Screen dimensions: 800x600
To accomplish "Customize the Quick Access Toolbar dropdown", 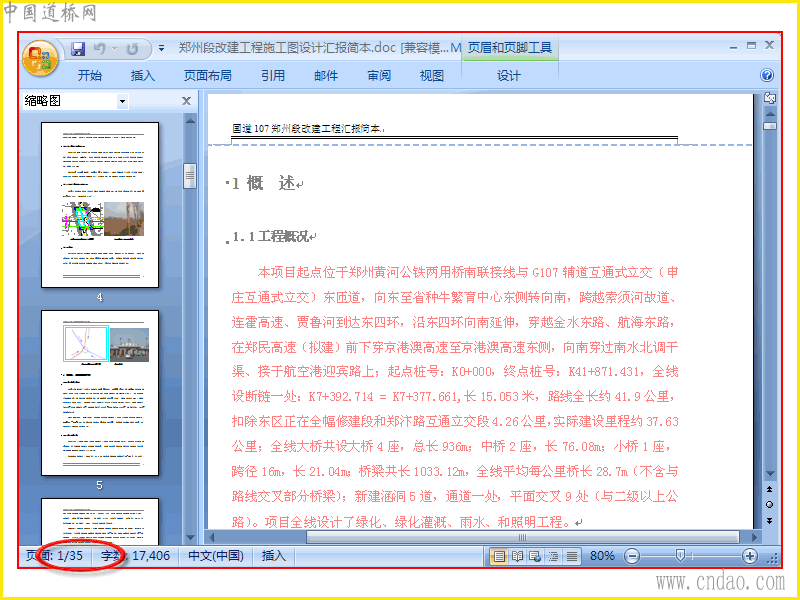I will 161,48.
